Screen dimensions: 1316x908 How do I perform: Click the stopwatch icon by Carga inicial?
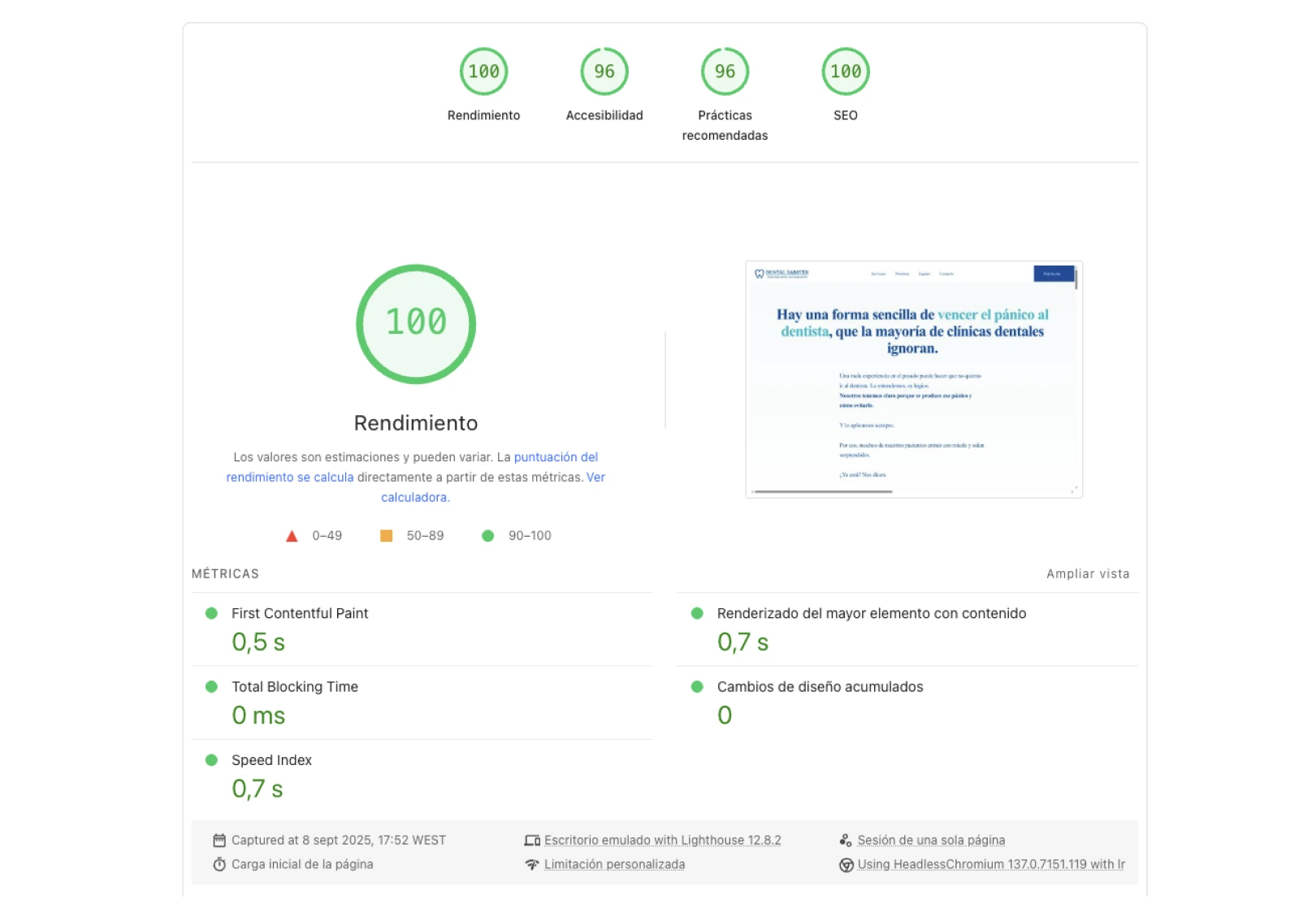[x=219, y=865]
